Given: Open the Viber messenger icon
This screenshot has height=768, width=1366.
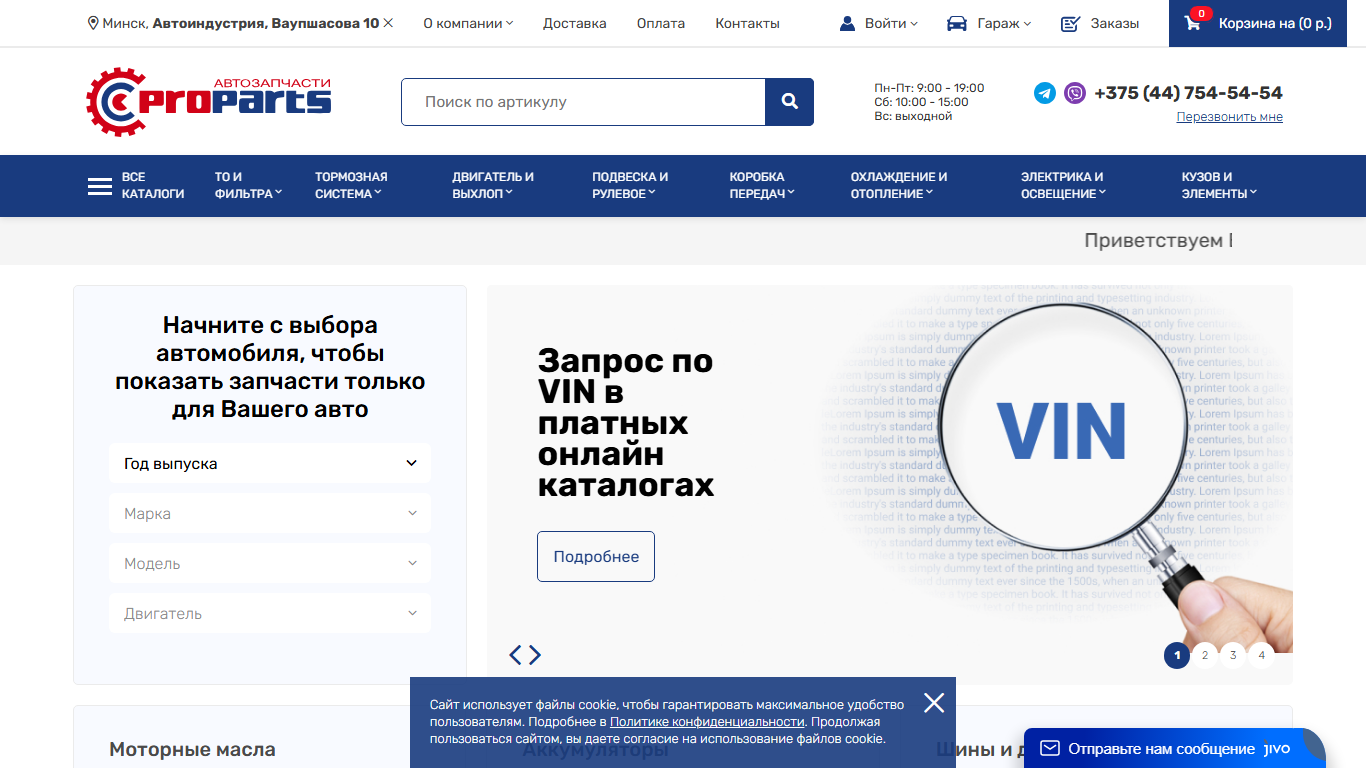Looking at the screenshot, I should (x=1075, y=93).
